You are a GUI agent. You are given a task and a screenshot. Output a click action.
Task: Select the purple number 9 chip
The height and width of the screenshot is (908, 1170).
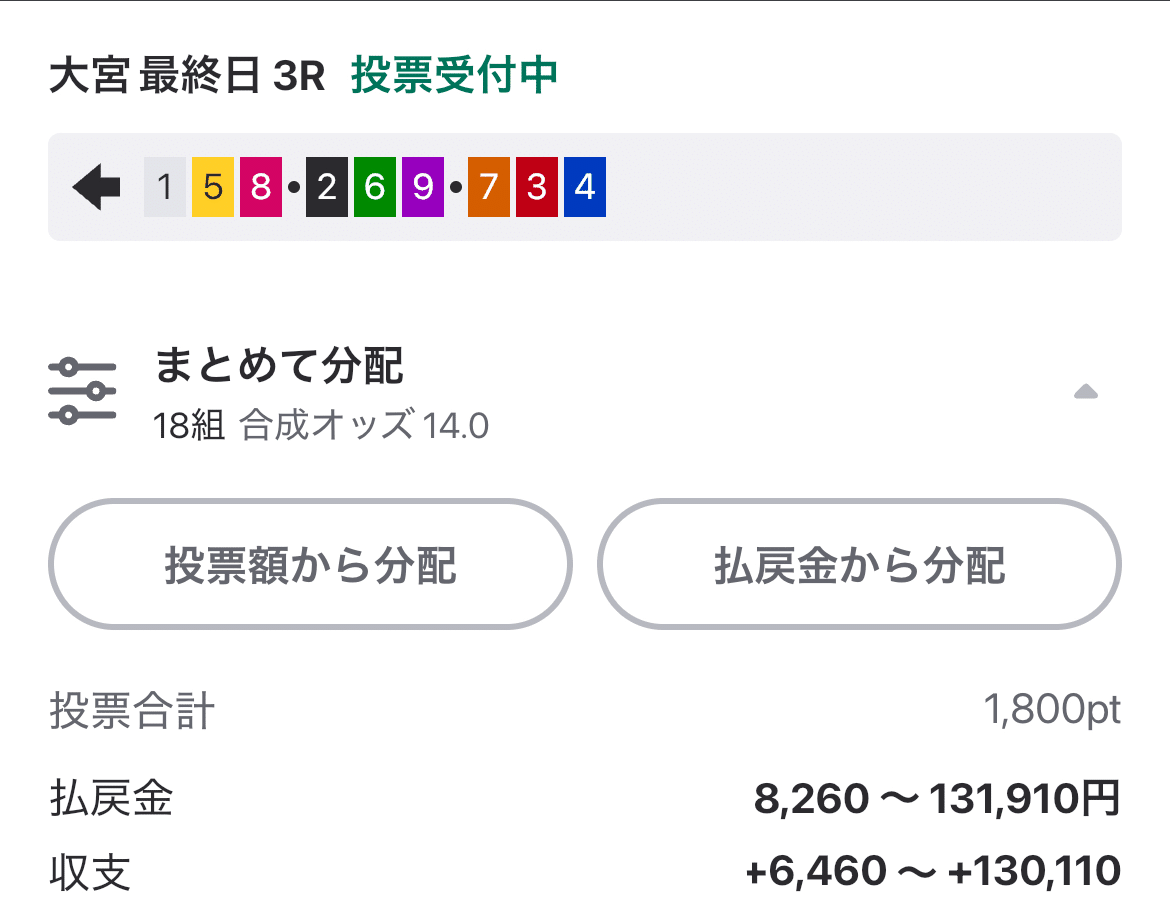421,185
